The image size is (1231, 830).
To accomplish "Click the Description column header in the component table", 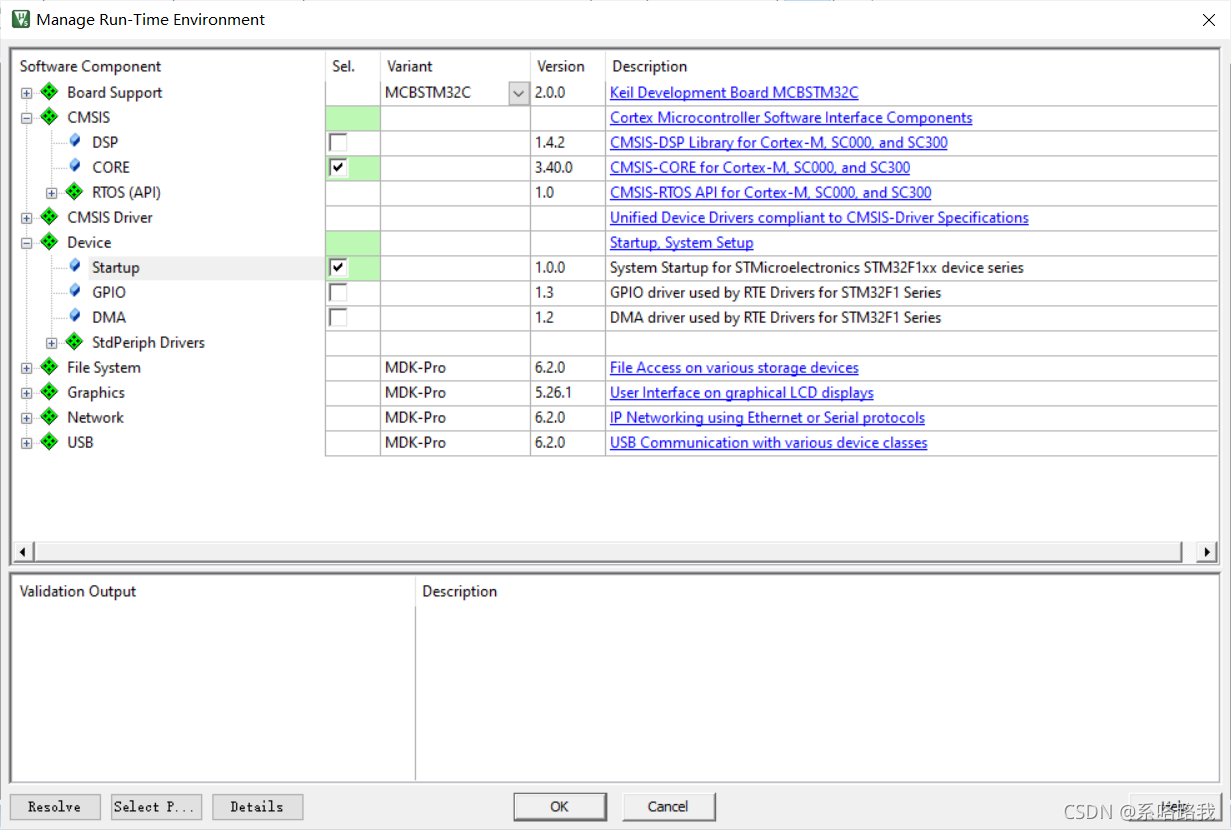I will (x=650, y=66).
